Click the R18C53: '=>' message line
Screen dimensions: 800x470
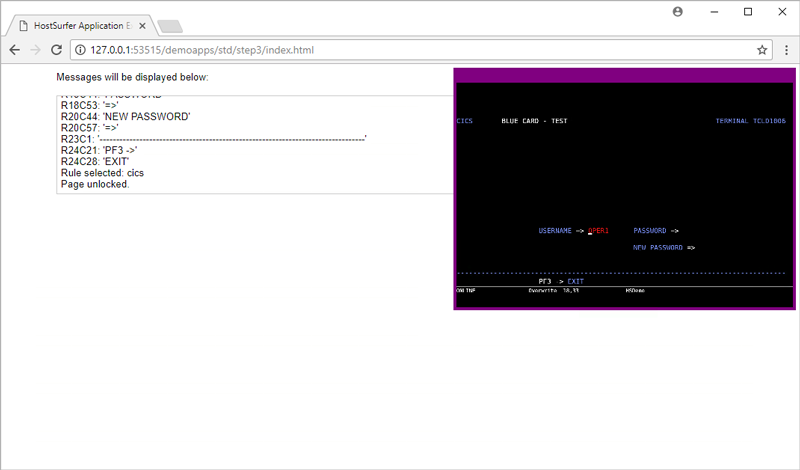point(90,106)
